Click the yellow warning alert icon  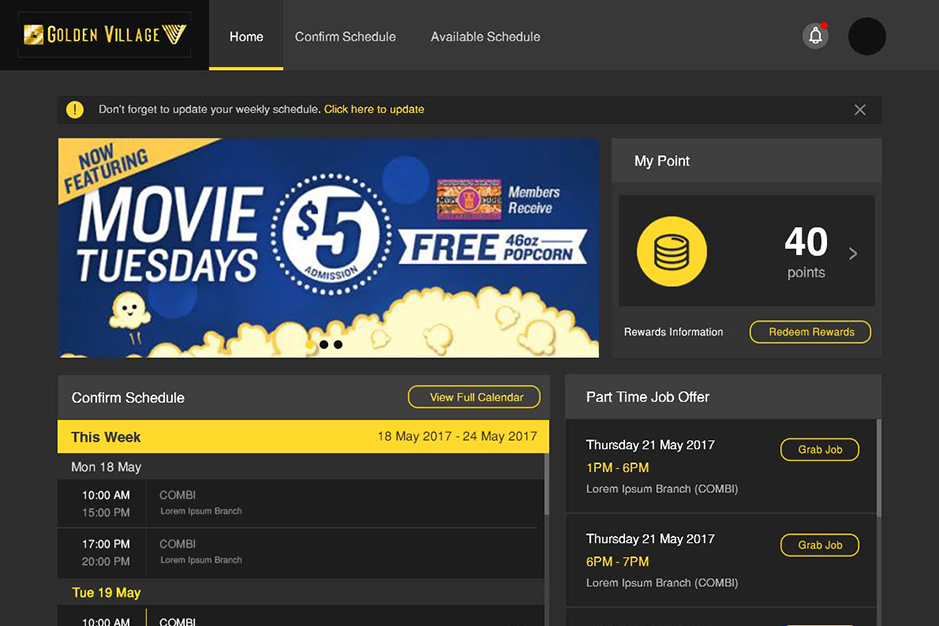pos(75,110)
